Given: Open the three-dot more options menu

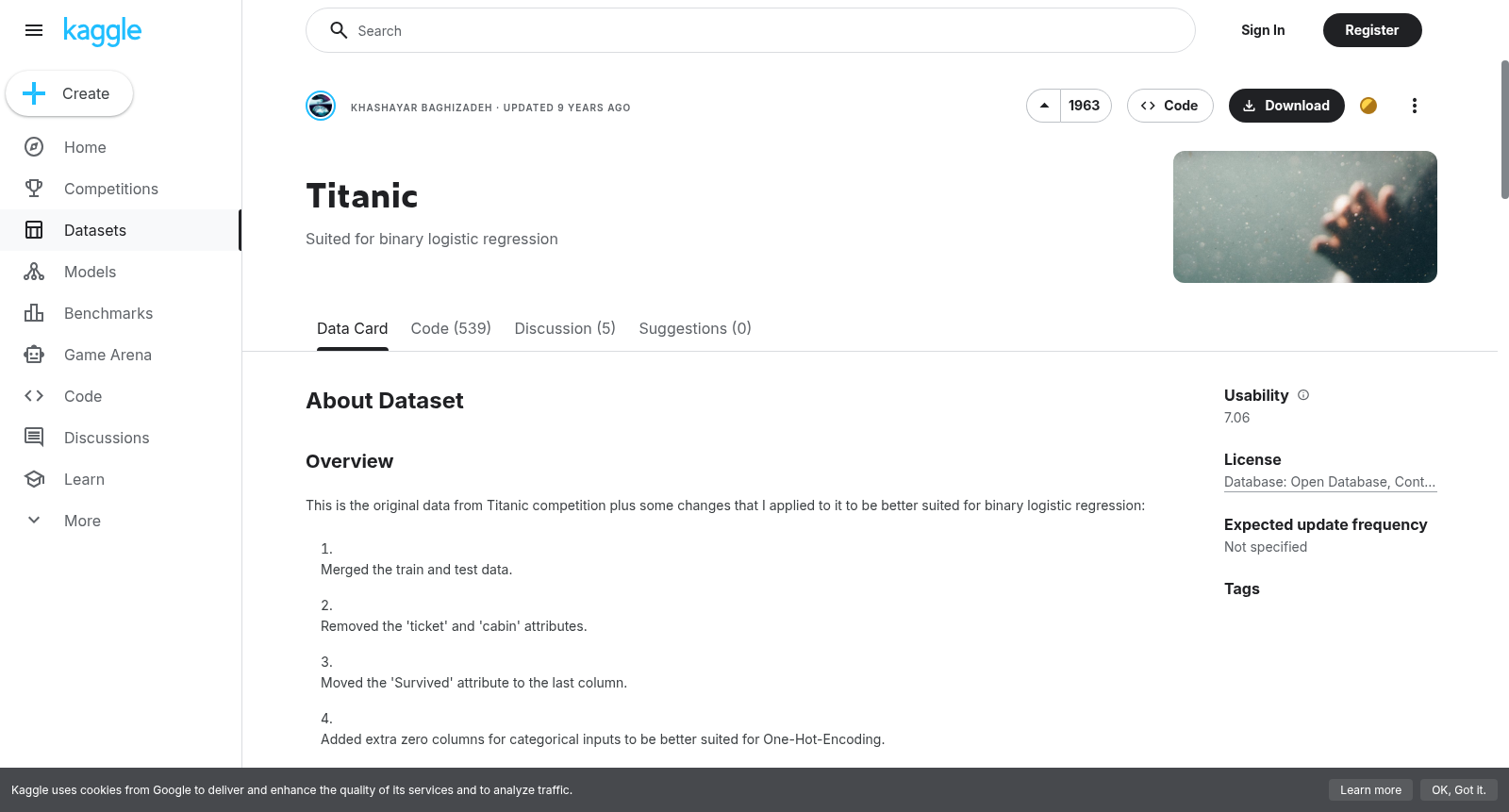Looking at the screenshot, I should 1414,106.
